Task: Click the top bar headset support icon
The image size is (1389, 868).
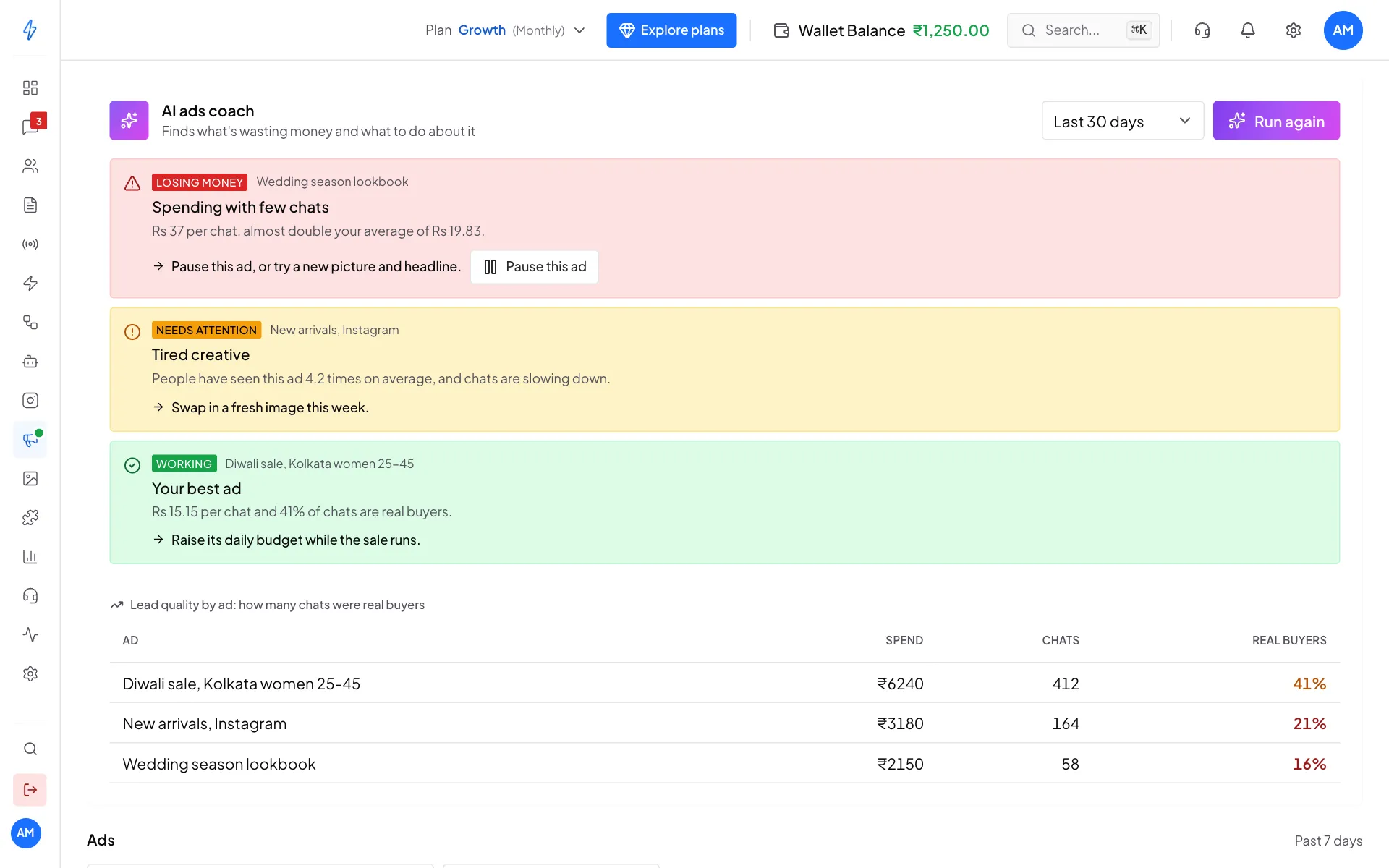Action: pos(1202,30)
